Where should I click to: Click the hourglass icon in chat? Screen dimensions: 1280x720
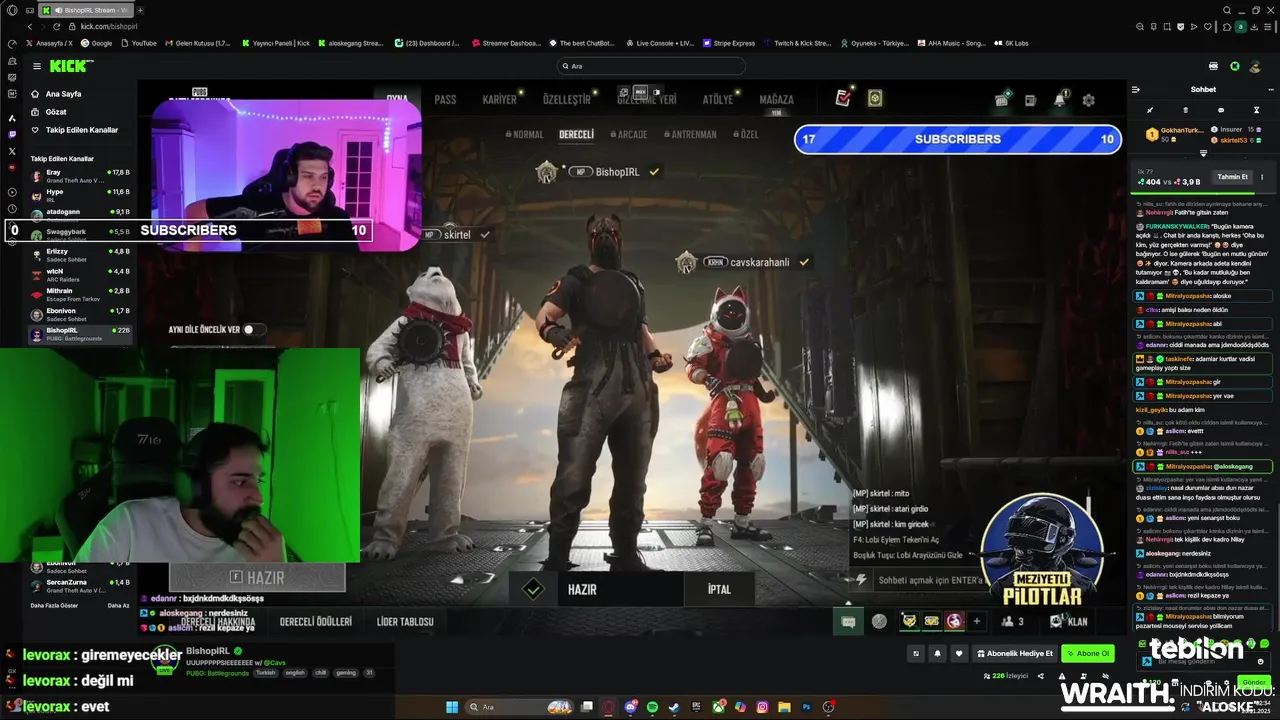click(x=1257, y=110)
